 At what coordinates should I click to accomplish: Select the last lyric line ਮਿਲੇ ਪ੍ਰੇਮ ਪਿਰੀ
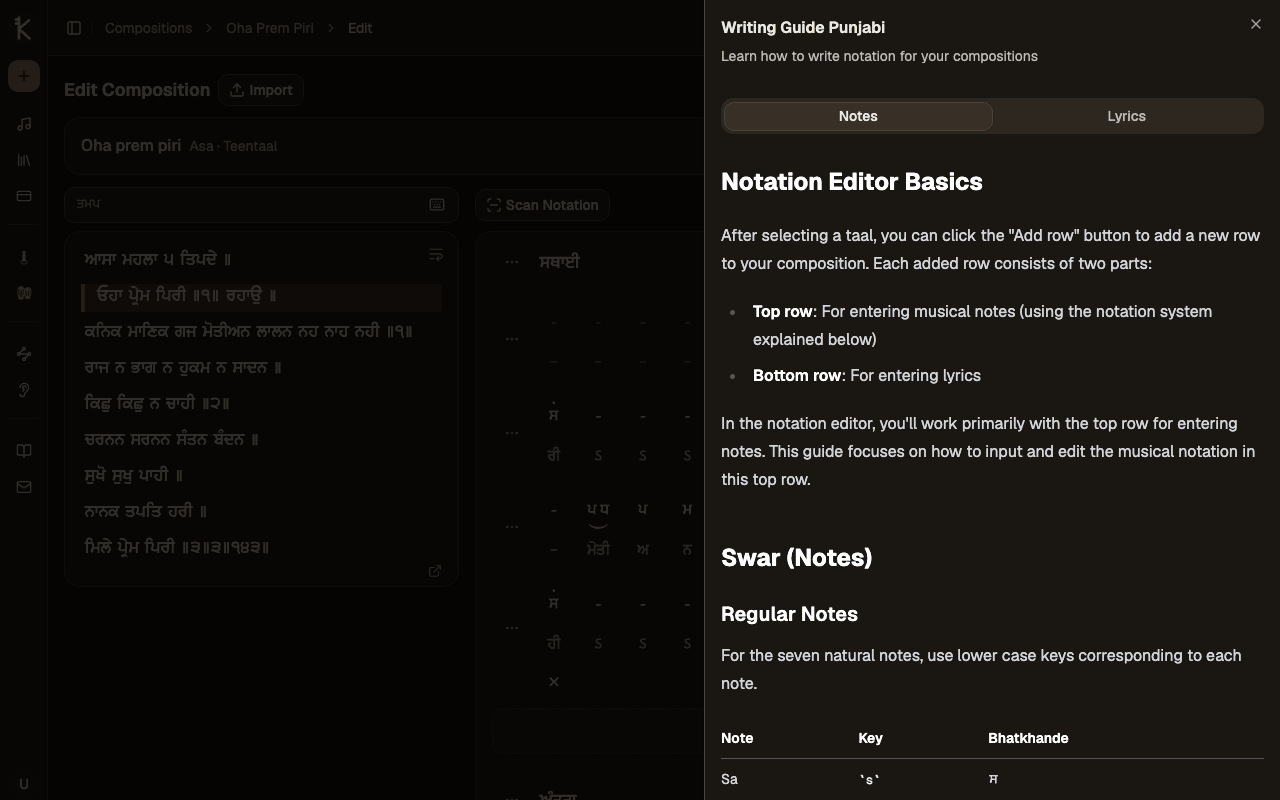tap(177, 547)
